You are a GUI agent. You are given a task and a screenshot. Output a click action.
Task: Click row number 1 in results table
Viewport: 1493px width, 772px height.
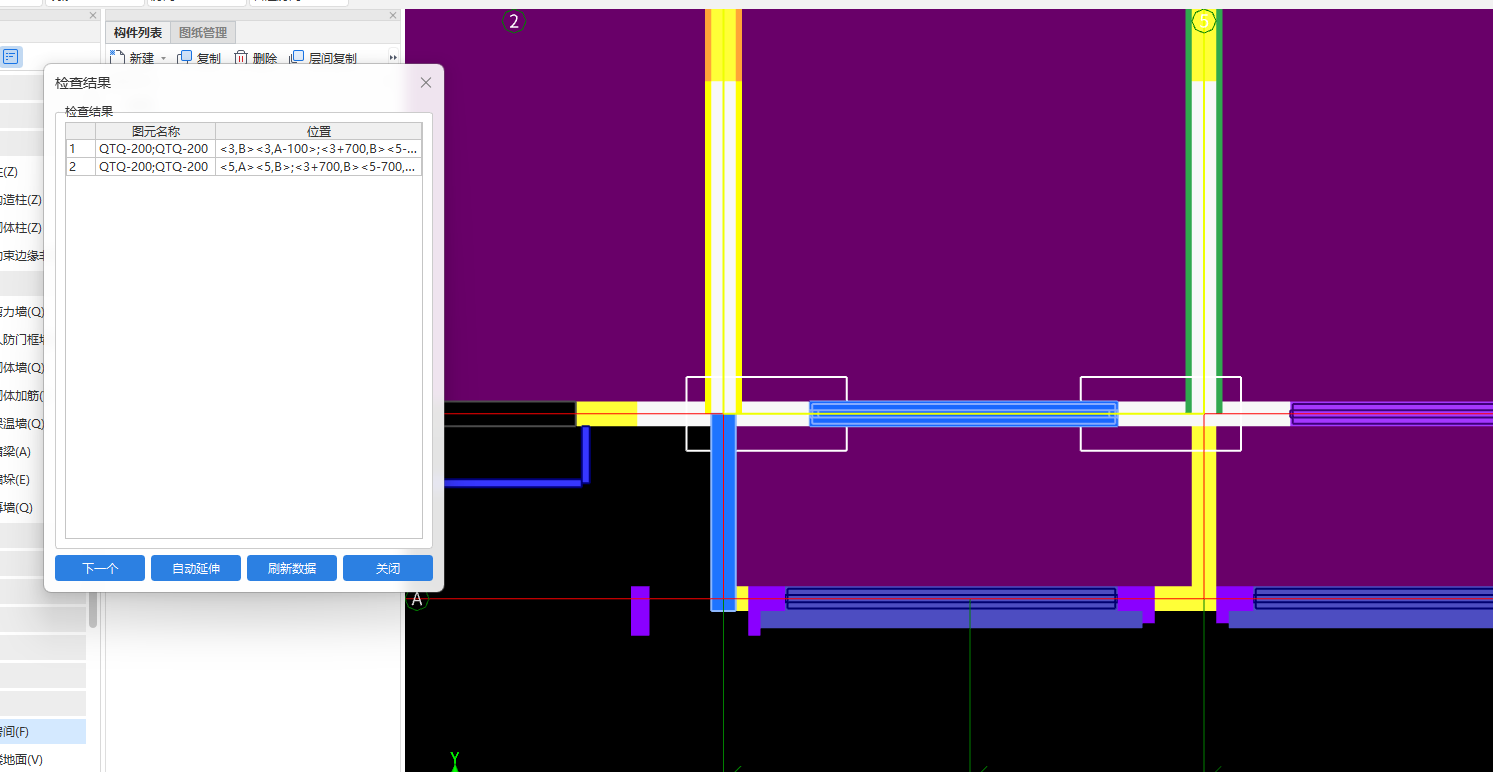pyautogui.click(x=80, y=149)
